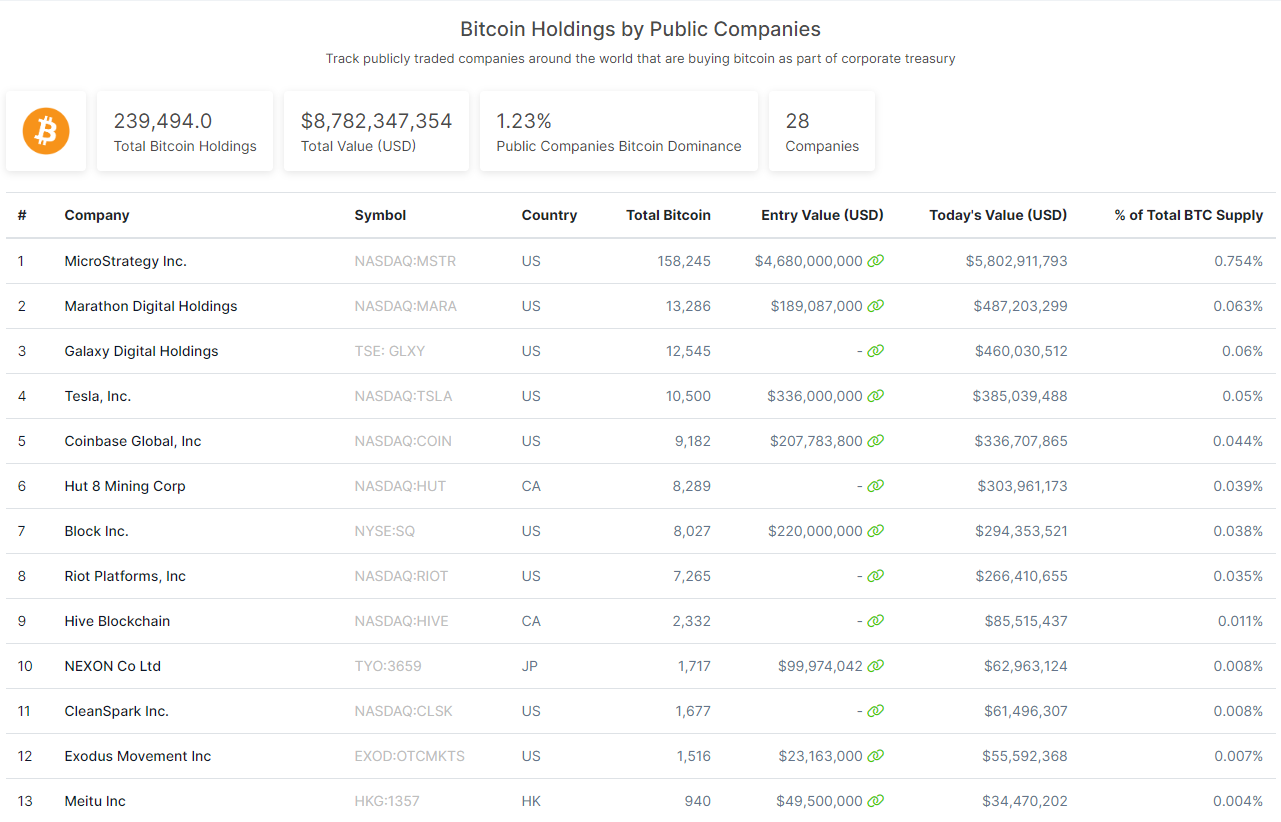Click the orange Bitcoin logo icon
The image size is (1281, 822).
[x=46, y=131]
